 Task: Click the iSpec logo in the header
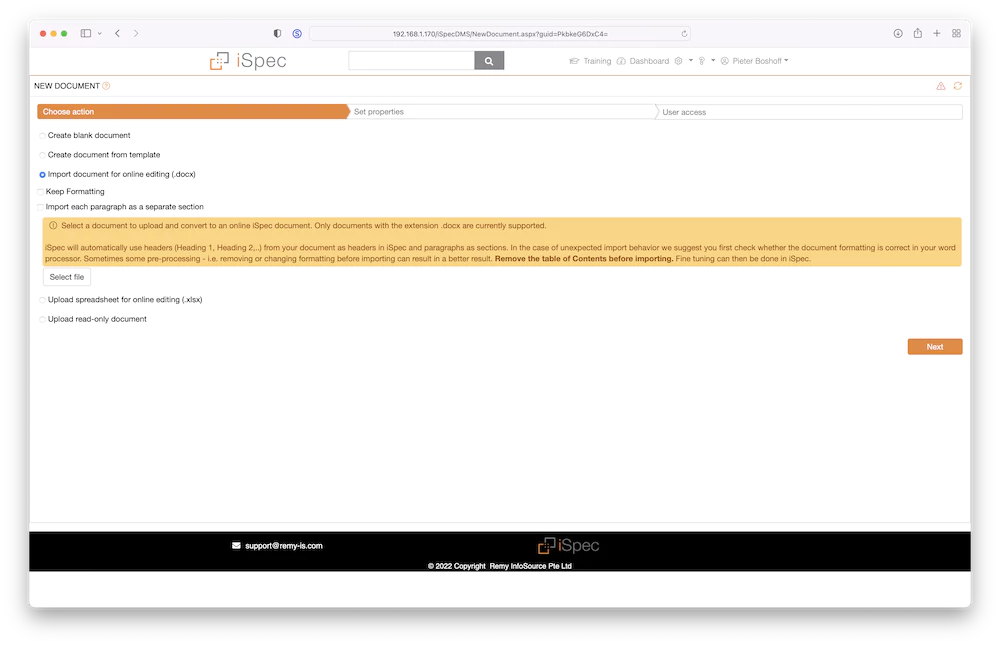tap(248, 61)
